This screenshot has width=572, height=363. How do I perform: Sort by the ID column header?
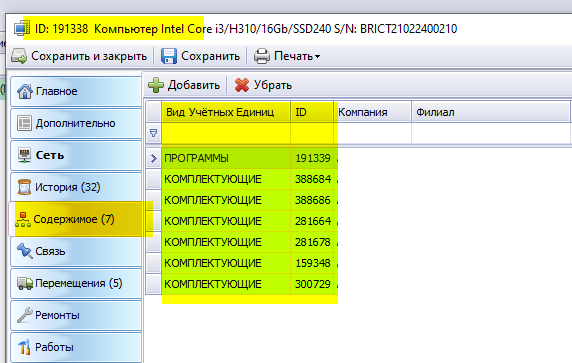pyautogui.click(x=312, y=112)
